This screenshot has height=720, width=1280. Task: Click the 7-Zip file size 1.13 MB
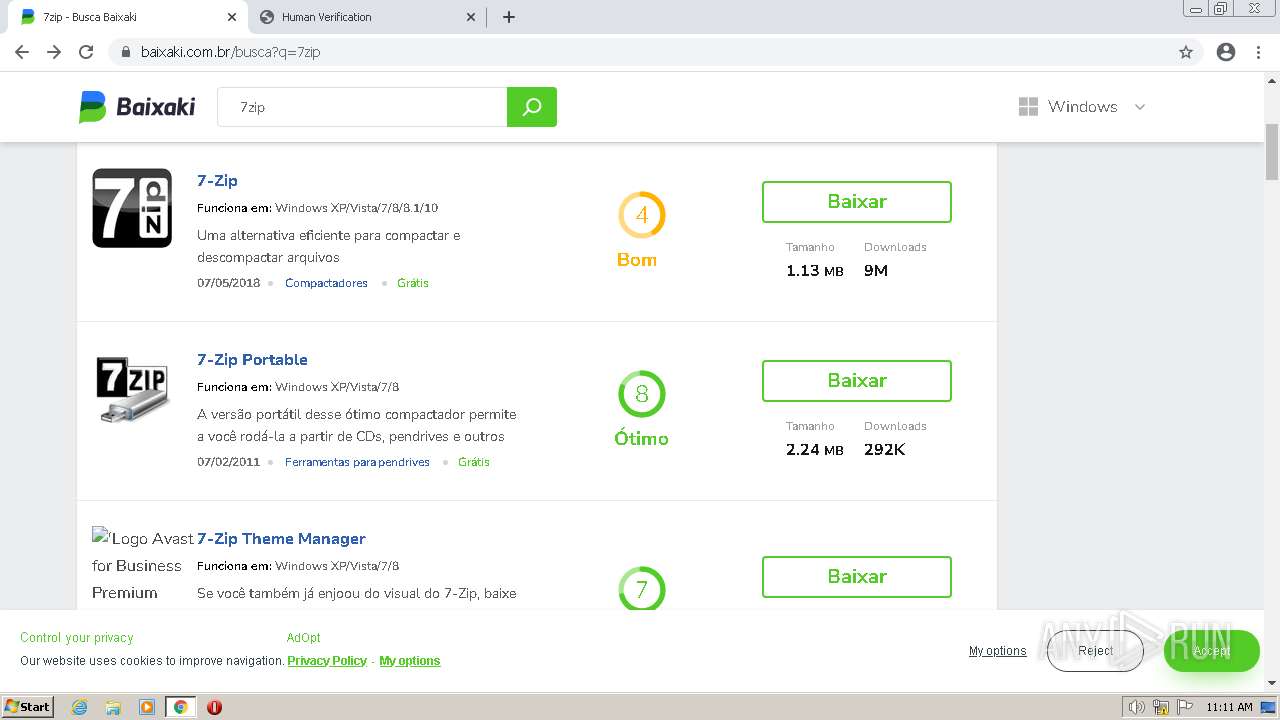coord(815,271)
